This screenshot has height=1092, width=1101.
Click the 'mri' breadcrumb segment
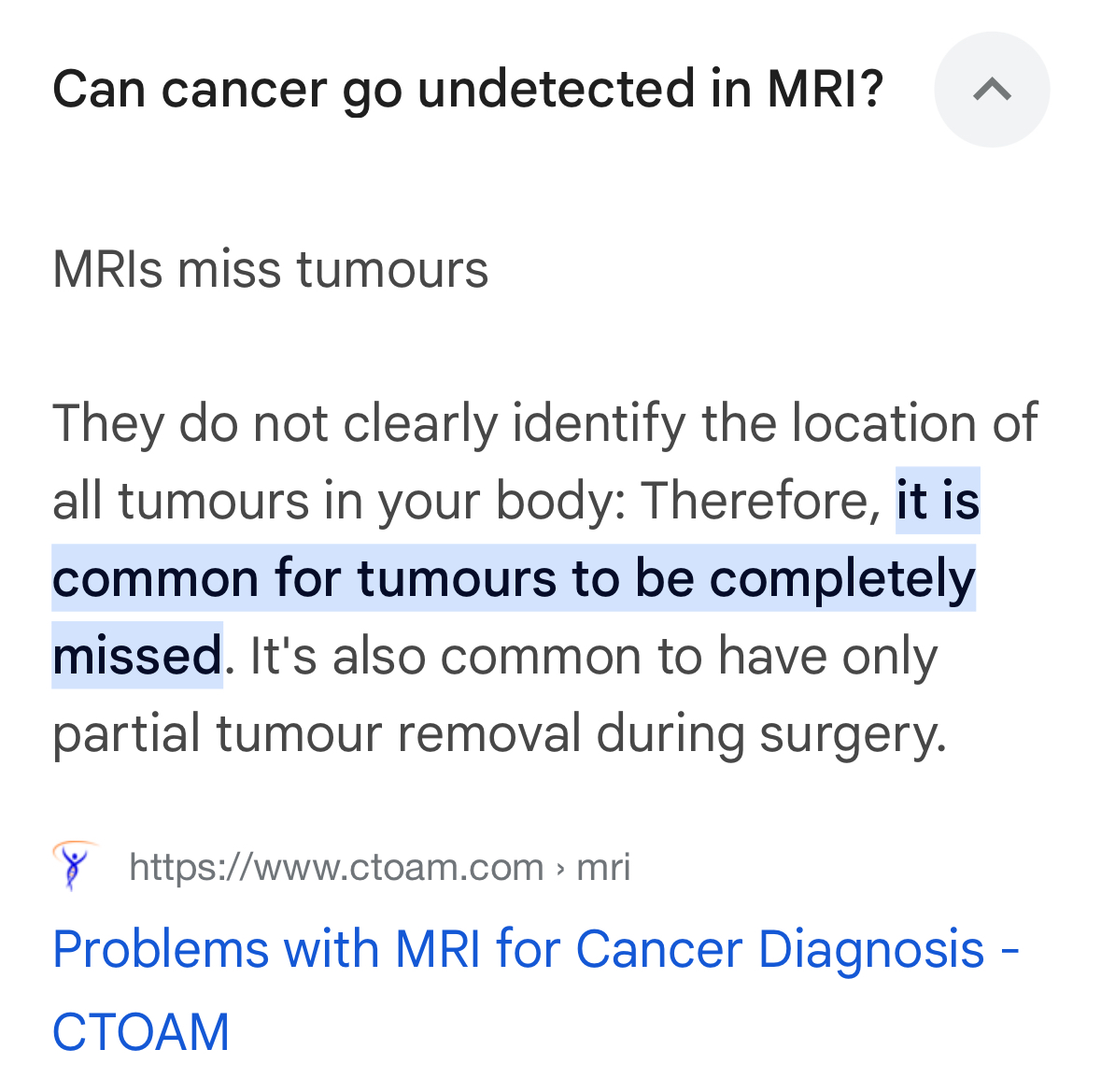(603, 867)
